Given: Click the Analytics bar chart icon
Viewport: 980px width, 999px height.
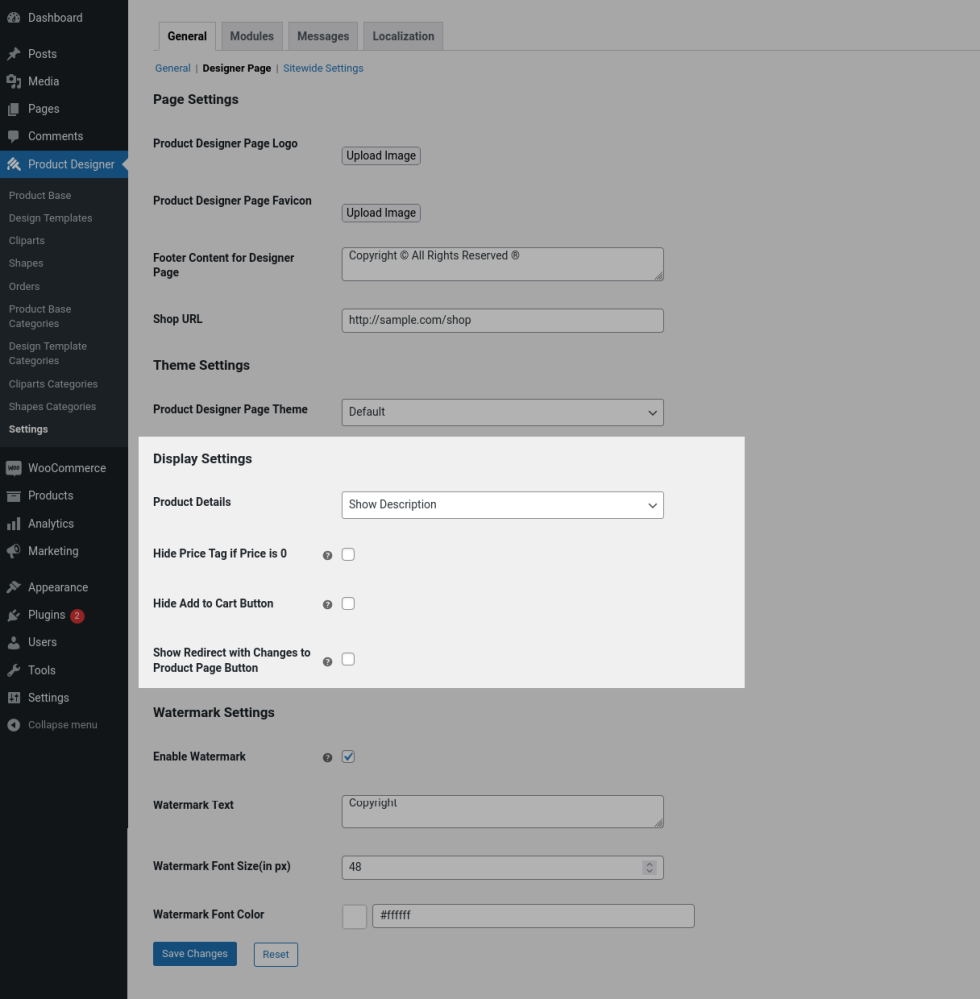Looking at the screenshot, I should [x=14, y=524].
